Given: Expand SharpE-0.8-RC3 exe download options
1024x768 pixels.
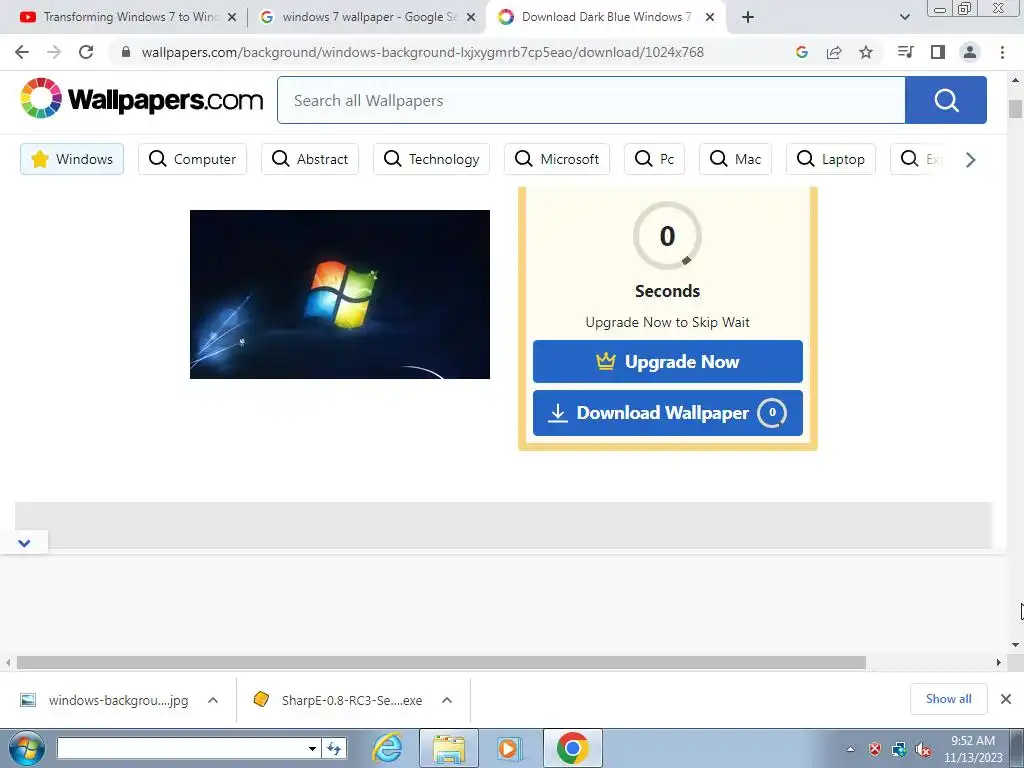Looking at the screenshot, I should [x=447, y=700].
